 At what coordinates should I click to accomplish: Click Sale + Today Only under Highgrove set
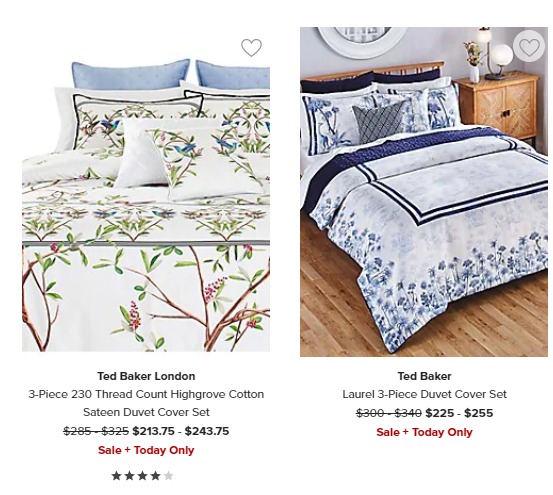(146, 450)
